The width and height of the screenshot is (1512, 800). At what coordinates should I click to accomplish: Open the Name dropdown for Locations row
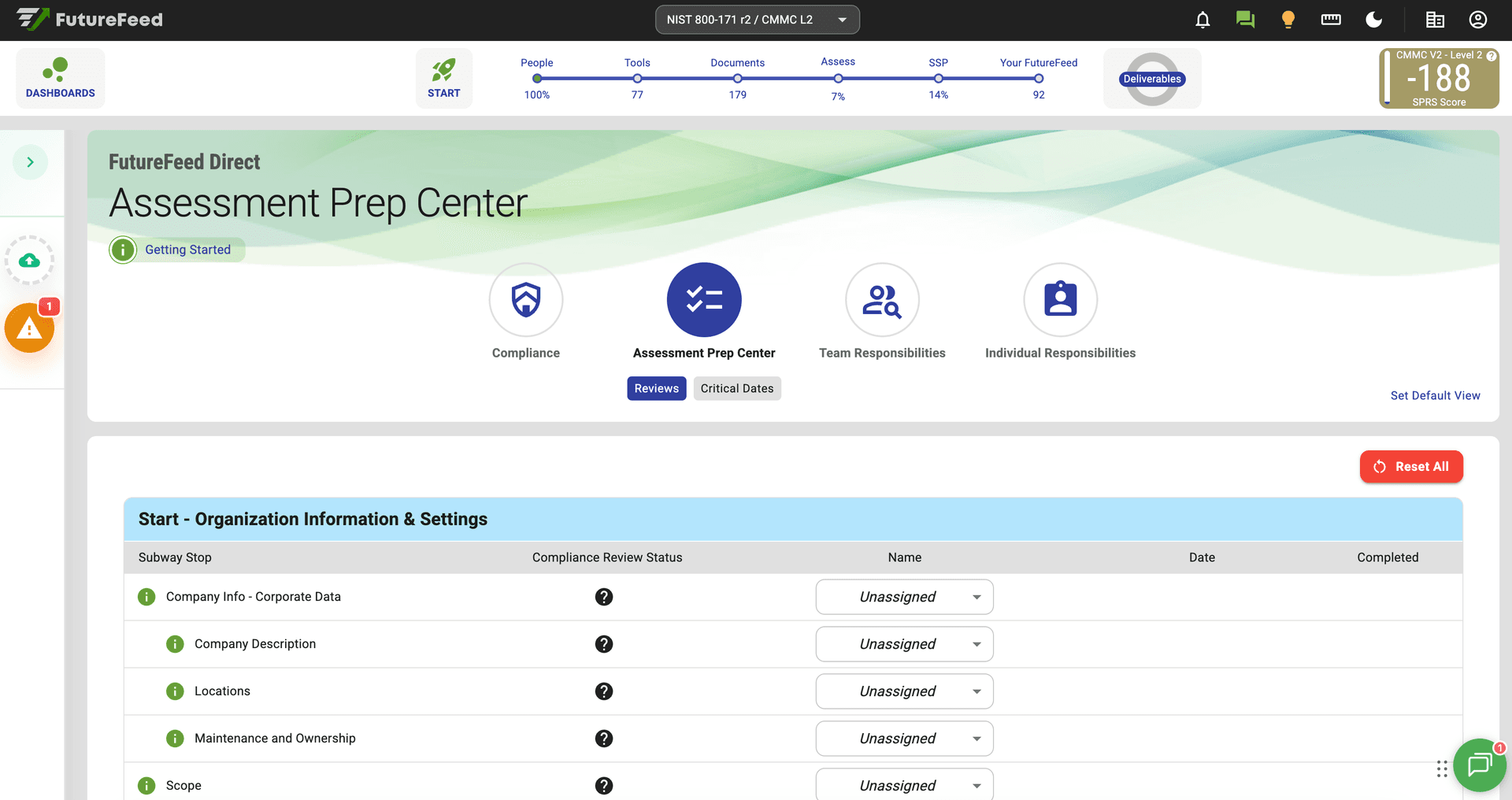(x=904, y=691)
